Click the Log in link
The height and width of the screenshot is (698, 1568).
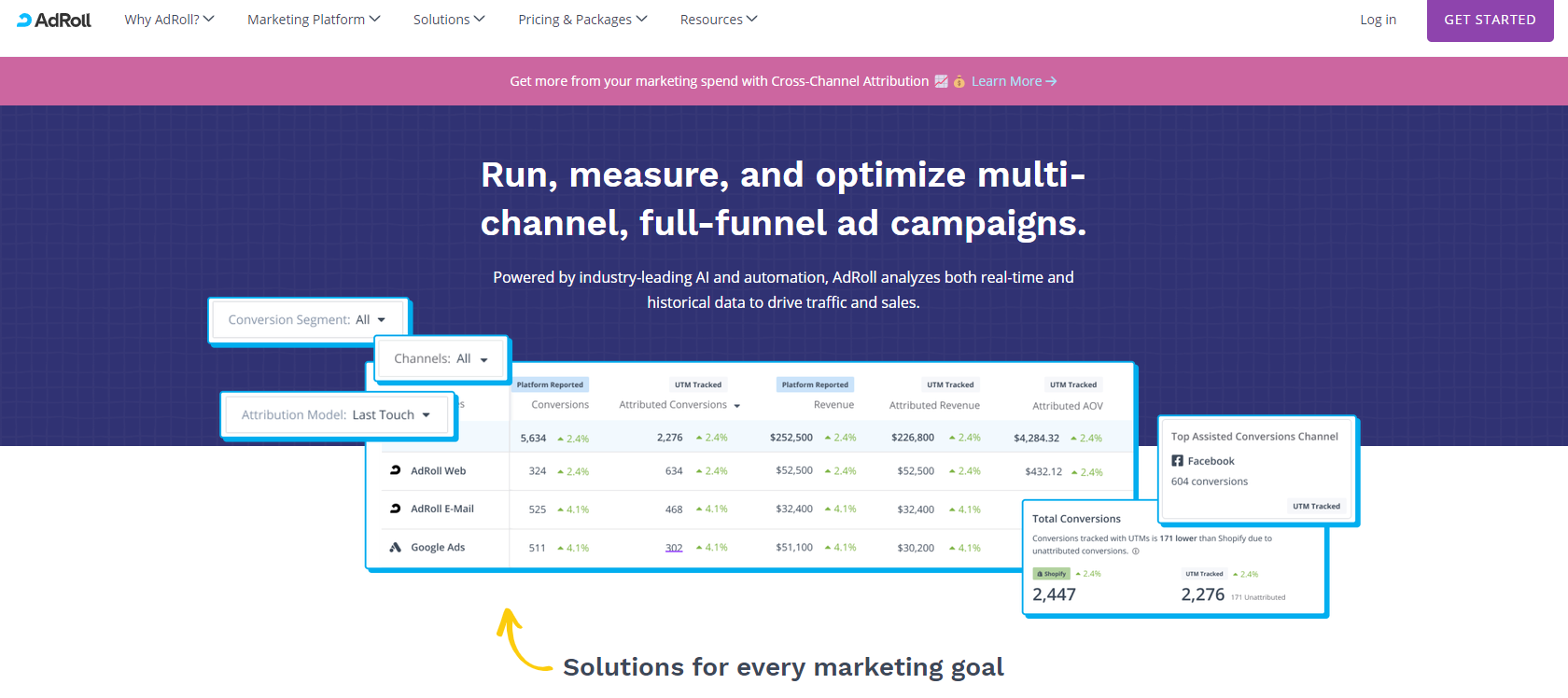point(1378,20)
